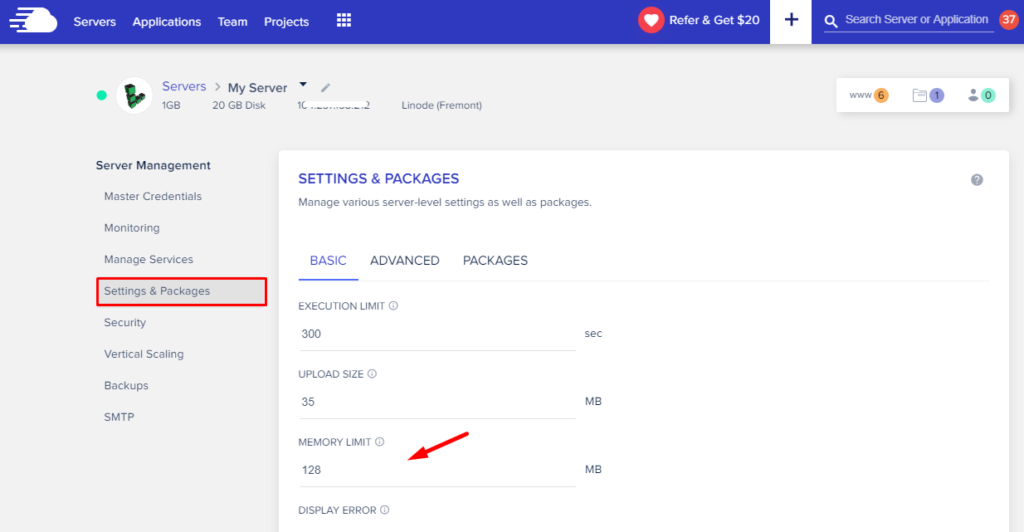Click the Memory Limit input field
This screenshot has height=532, width=1024.
(437, 469)
